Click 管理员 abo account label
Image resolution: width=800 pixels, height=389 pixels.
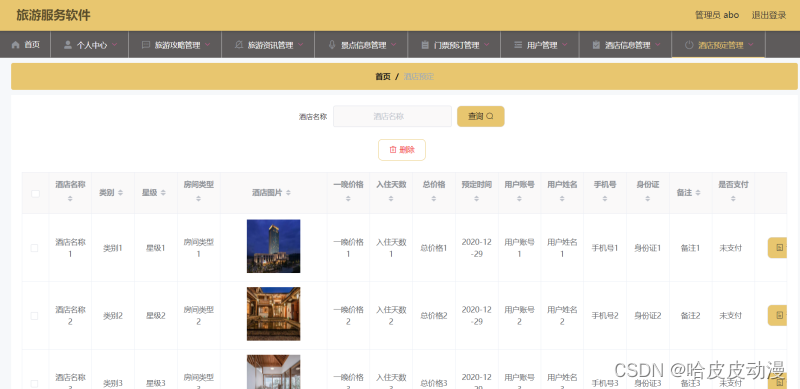[x=717, y=15]
